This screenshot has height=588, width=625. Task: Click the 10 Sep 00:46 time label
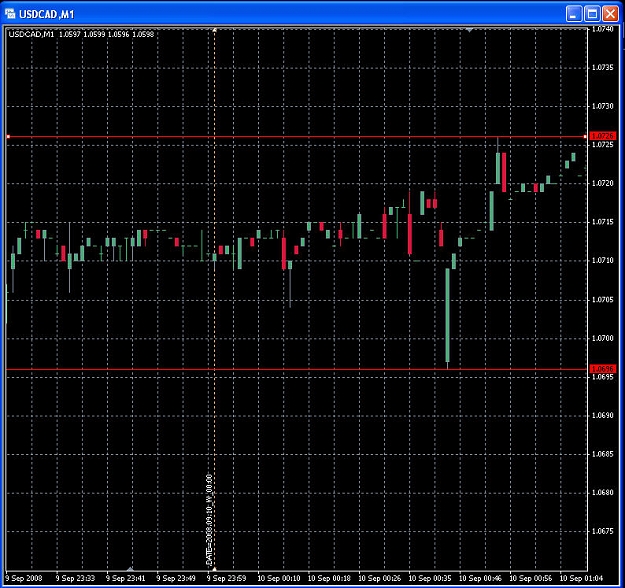point(480,578)
